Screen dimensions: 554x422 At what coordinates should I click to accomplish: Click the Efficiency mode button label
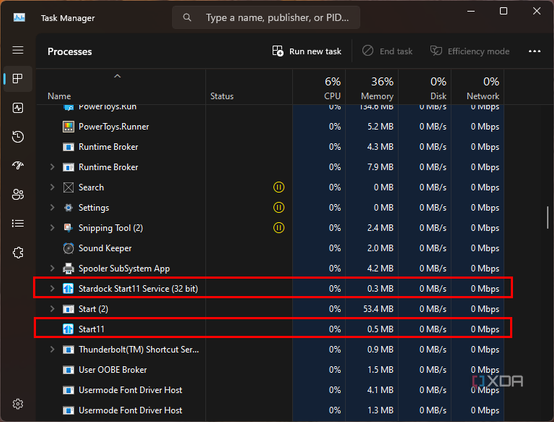pos(478,52)
